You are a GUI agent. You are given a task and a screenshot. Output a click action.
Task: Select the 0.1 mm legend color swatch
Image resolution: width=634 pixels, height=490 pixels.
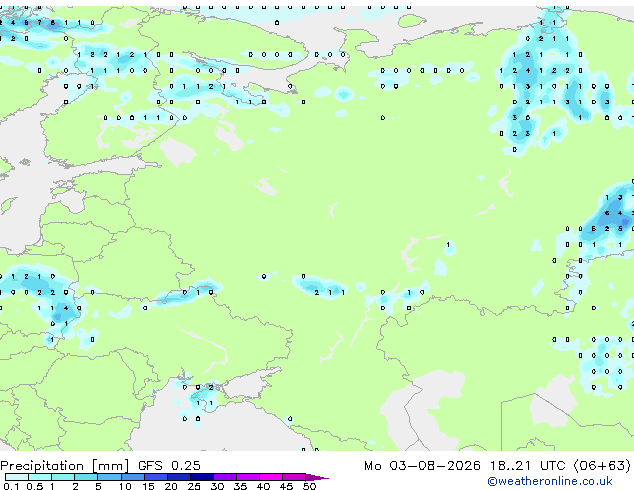click(x=17, y=477)
